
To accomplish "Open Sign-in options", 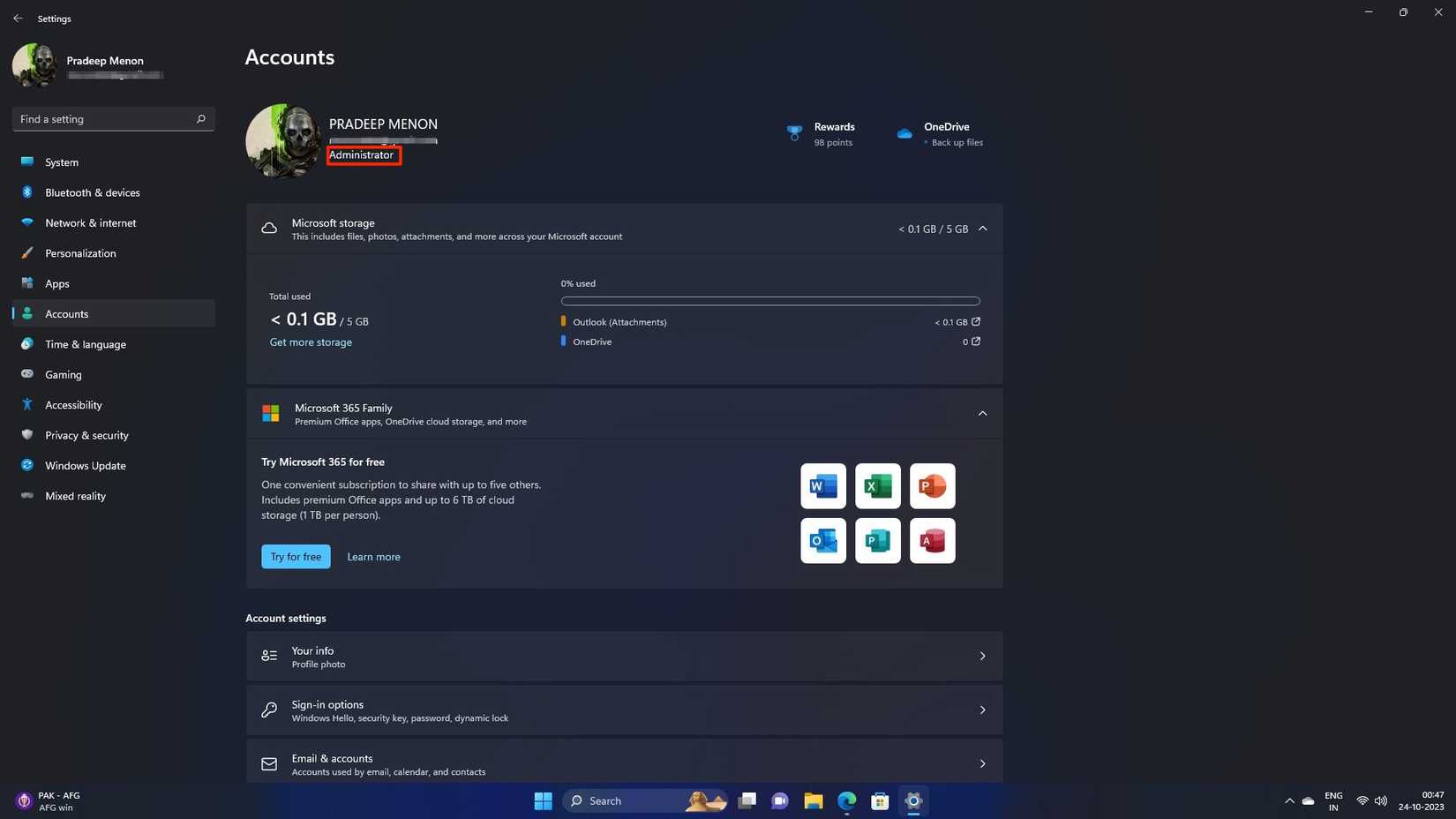I will click(625, 710).
